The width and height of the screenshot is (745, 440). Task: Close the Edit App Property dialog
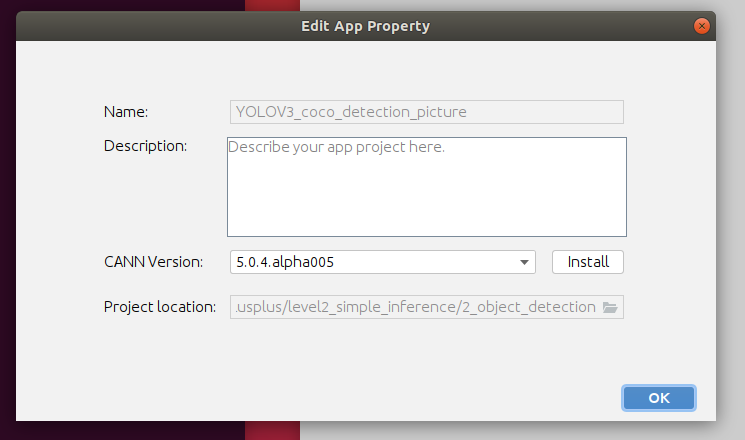[703, 26]
